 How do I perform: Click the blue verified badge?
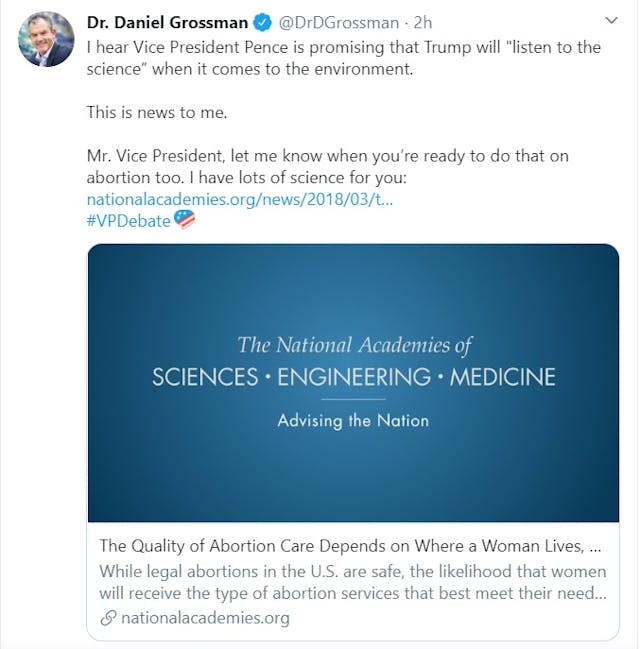tap(263, 22)
